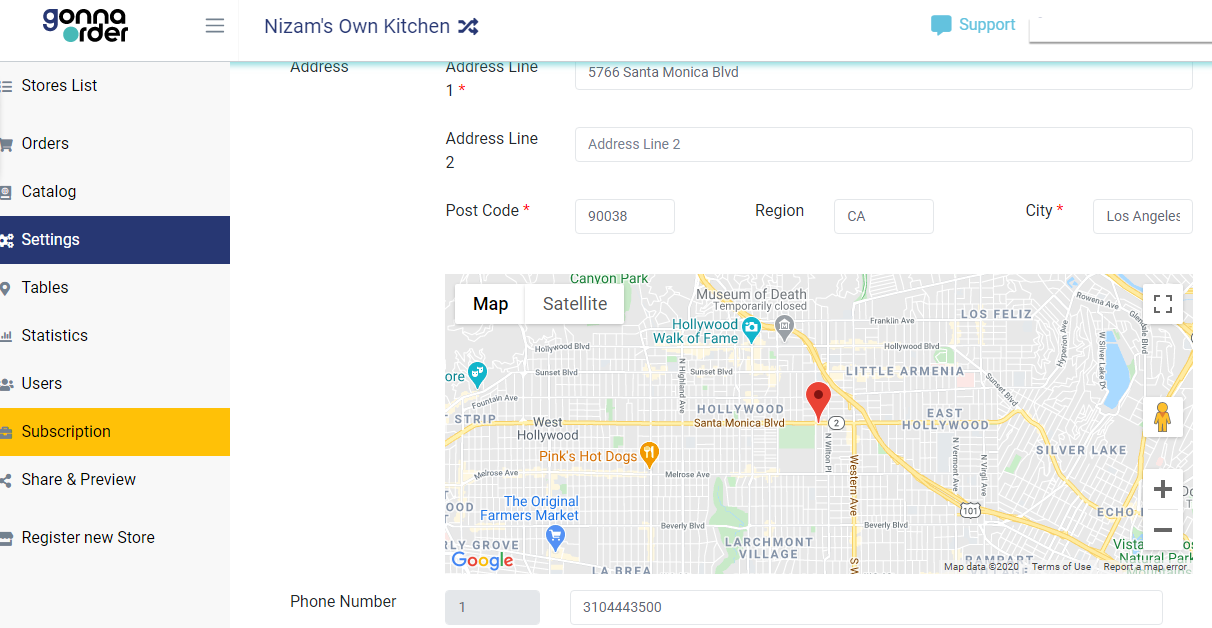The height and width of the screenshot is (628, 1212).
Task: Click the shuffle icon beside Nizam's Own Kitchen
Action: [x=467, y=27]
